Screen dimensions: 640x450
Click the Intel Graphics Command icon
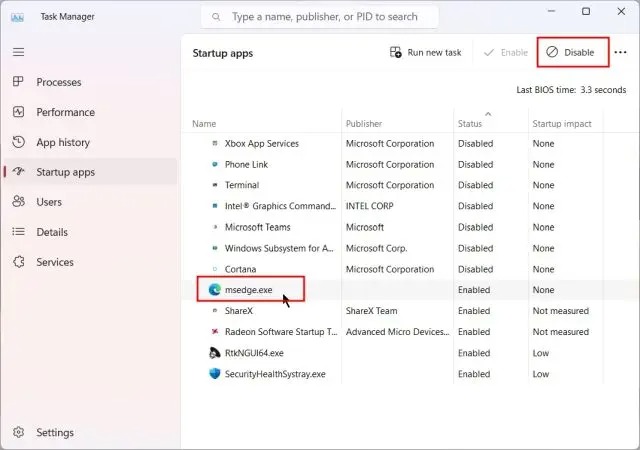click(x=215, y=206)
